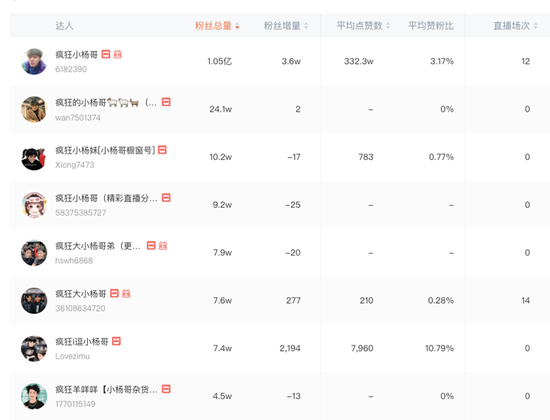Sort by 平均点赞数 column arrows

(x=388, y=26)
